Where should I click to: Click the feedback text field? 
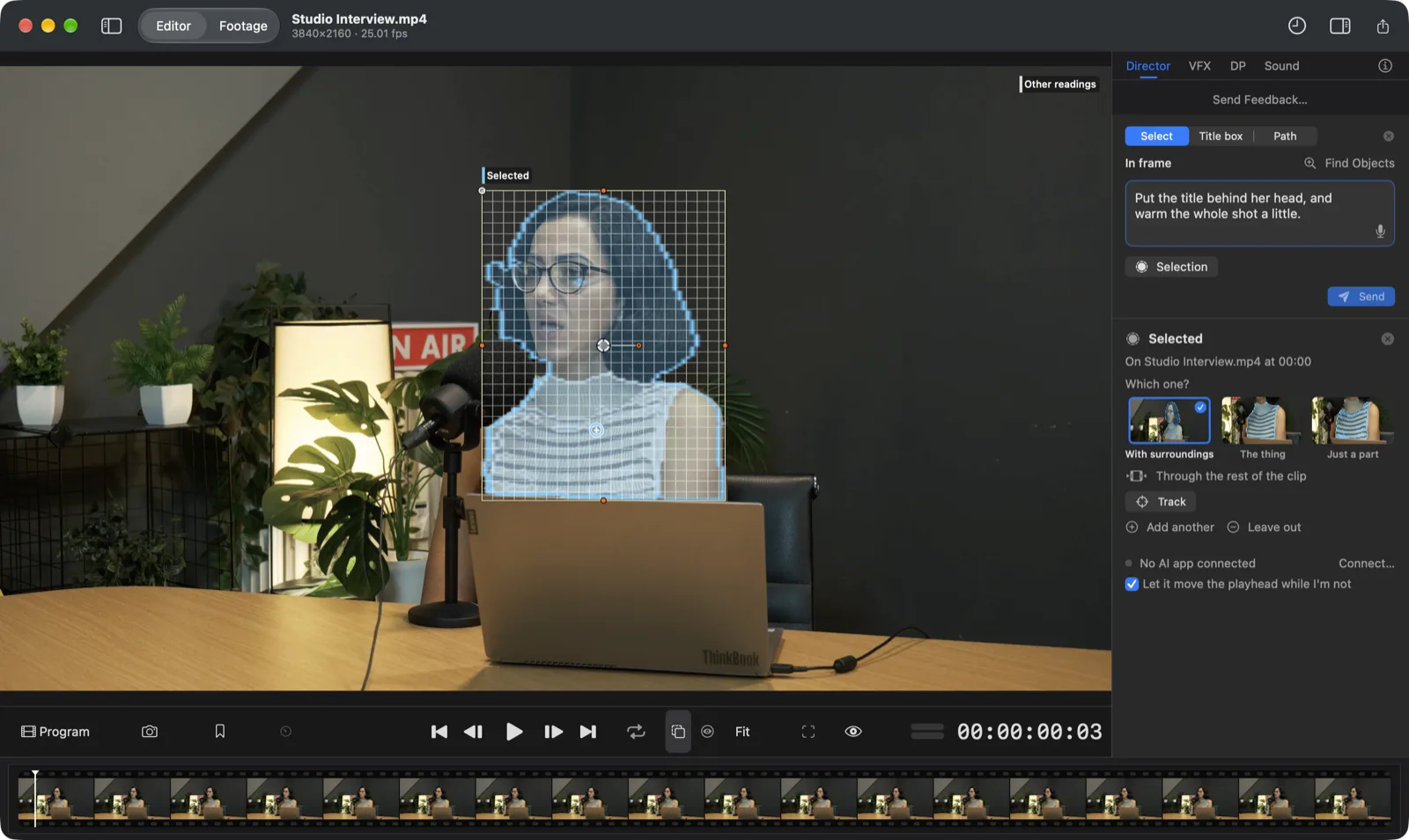[x=1259, y=213]
